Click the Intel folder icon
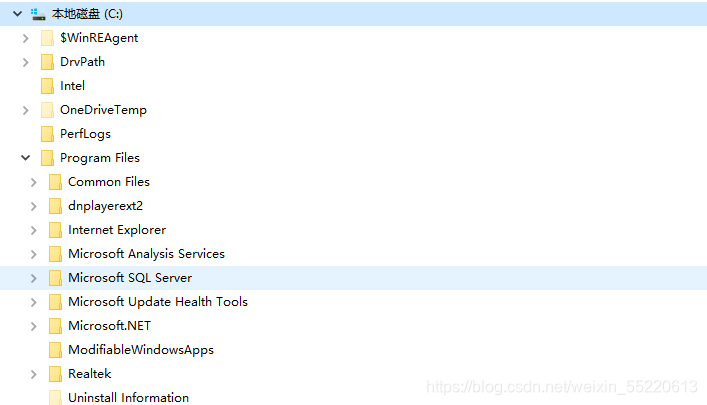The width and height of the screenshot is (707, 405). 47,86
